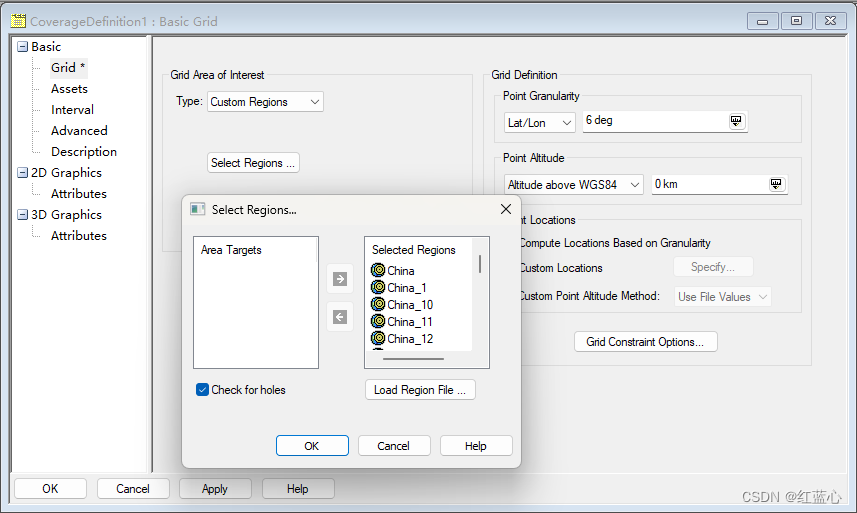Image resolution: width=857 pixels, height=513 pixels.
Task: Open Grid Constraint Options
Action: click(645, 342)
